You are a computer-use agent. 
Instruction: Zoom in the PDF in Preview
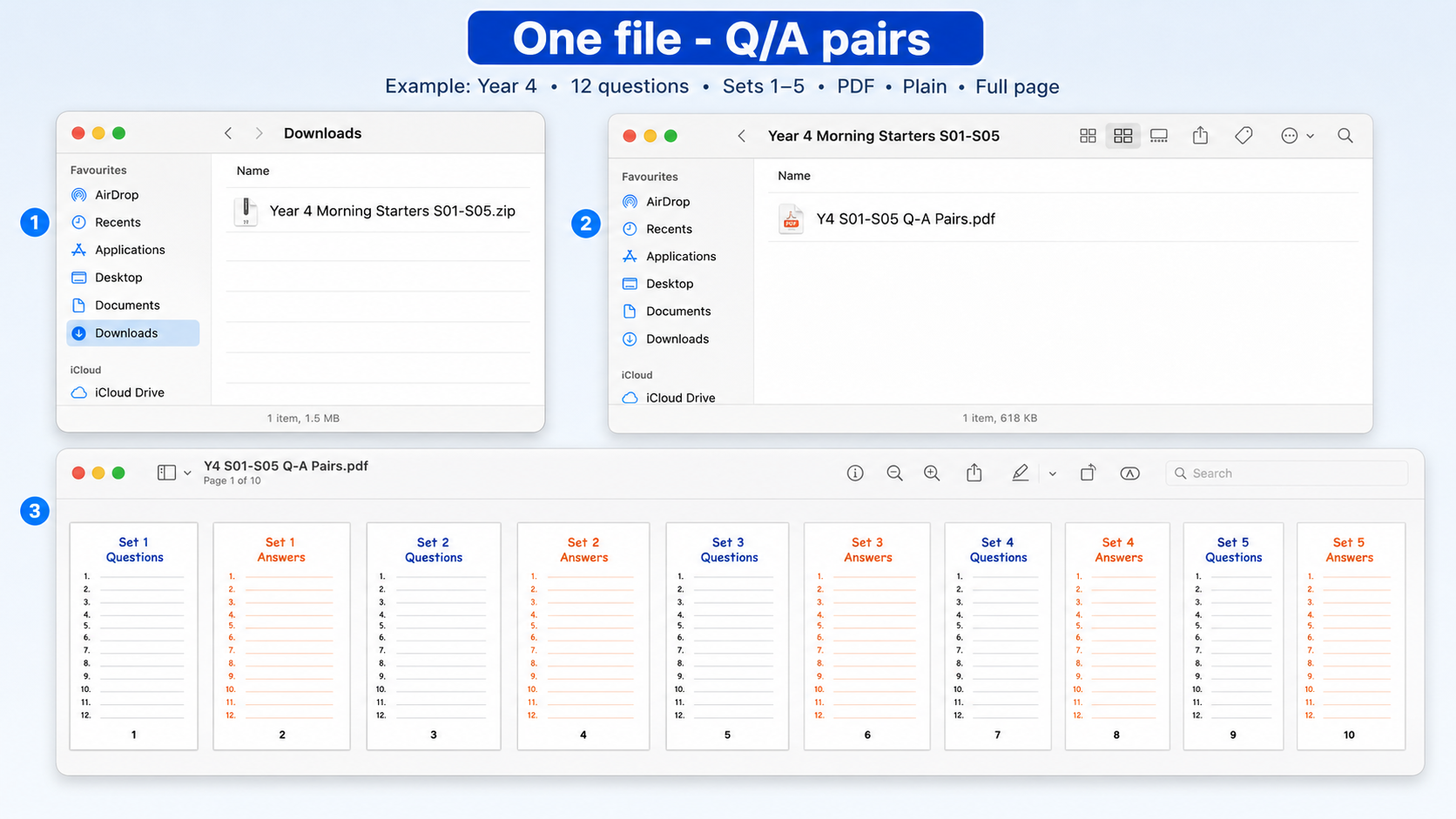tap(932, 473)
